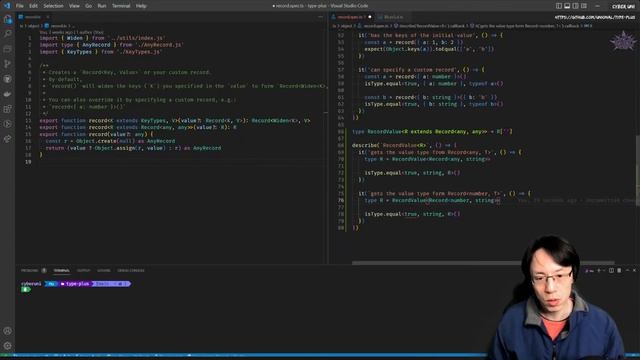640x360 pixels.
Task: Click line 2 import AnyRecord statement
Action: tap(112, 45)
